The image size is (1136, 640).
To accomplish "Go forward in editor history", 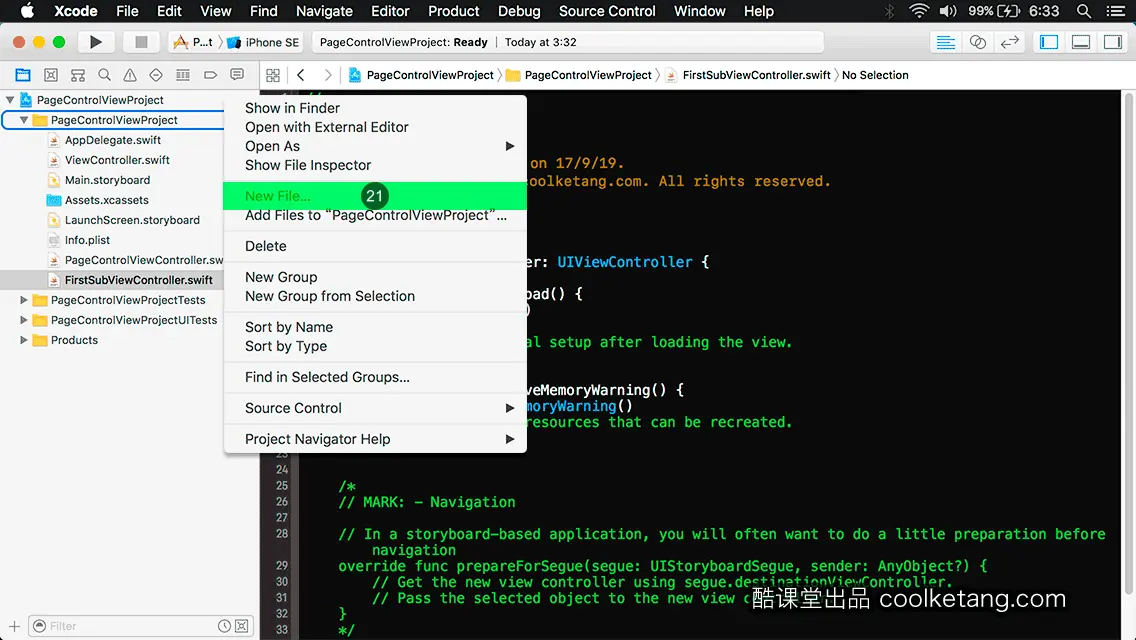I will tap(328, 75).
